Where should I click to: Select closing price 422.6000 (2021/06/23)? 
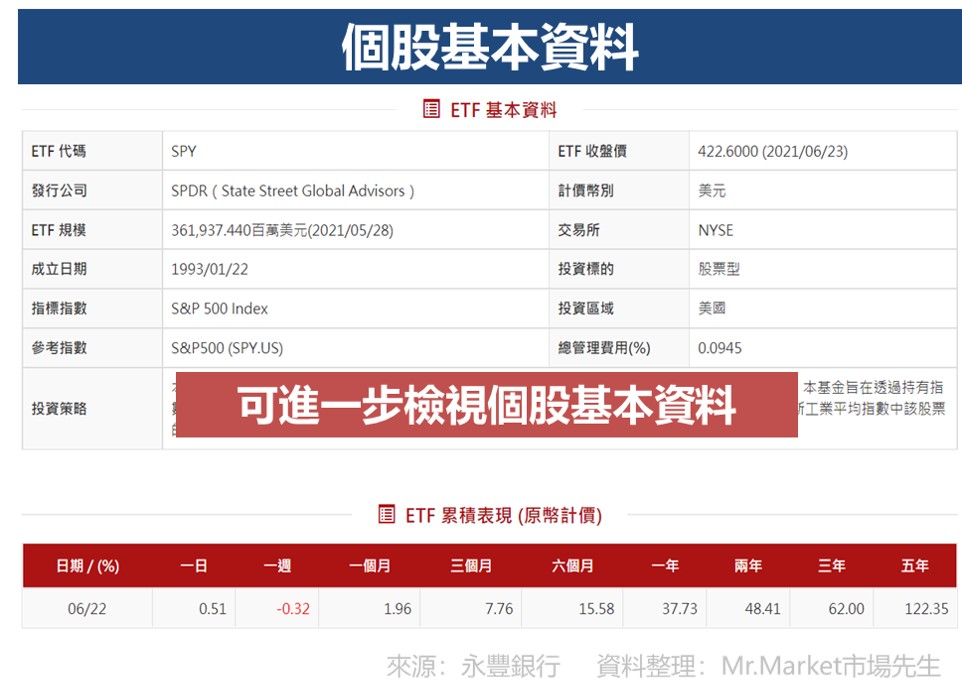(x=772, y=152)
